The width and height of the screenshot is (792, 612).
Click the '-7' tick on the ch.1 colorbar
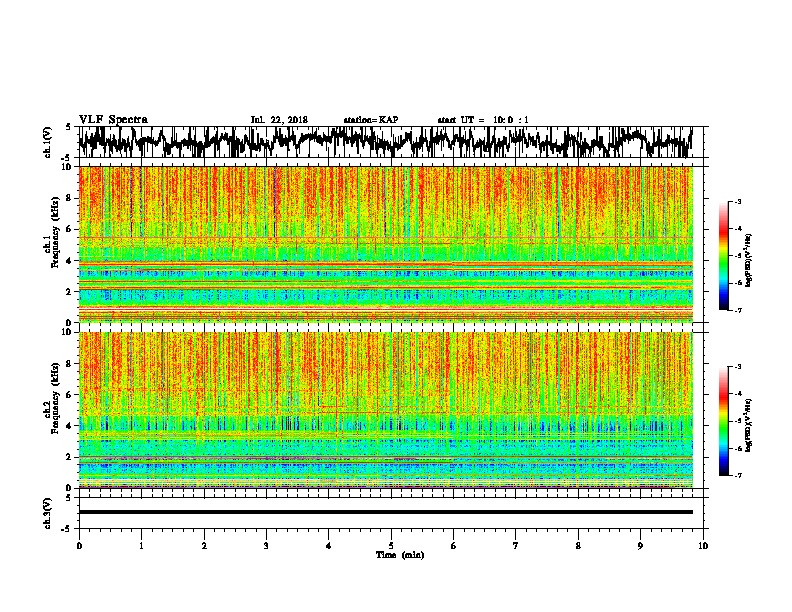tap(737, 310)
